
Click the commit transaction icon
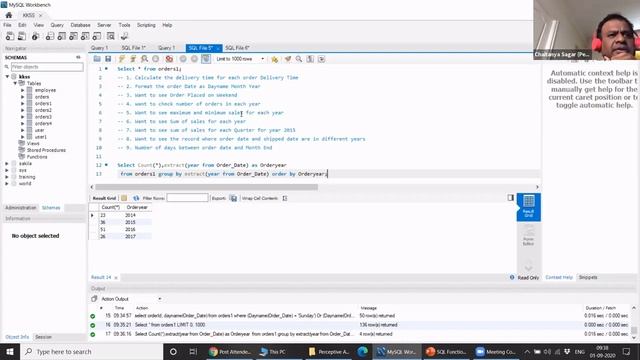183,59
